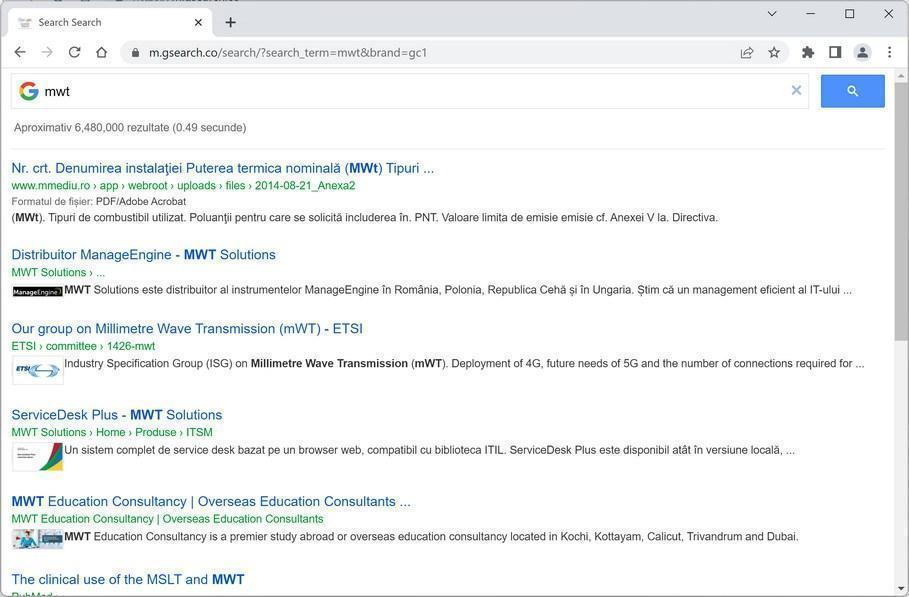Click the scroll down arrow of the scrollbar
Viewport: 909px width, 597px height.
click(x=901, y=589)
